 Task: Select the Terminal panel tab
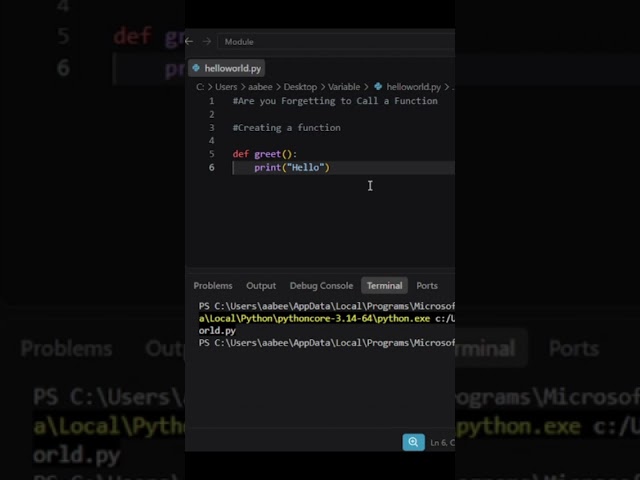[384, 285]
